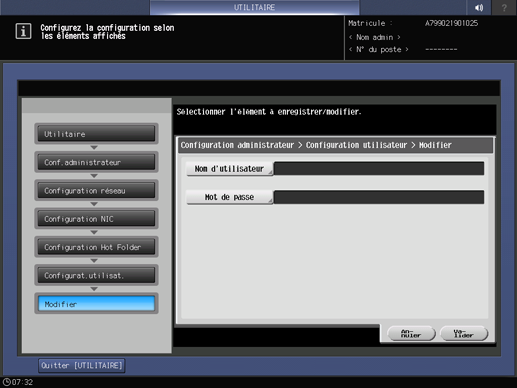Click the clock icon next to 07:32
Viewport: 517px width, 388px height.
click(x=6, y=382)
